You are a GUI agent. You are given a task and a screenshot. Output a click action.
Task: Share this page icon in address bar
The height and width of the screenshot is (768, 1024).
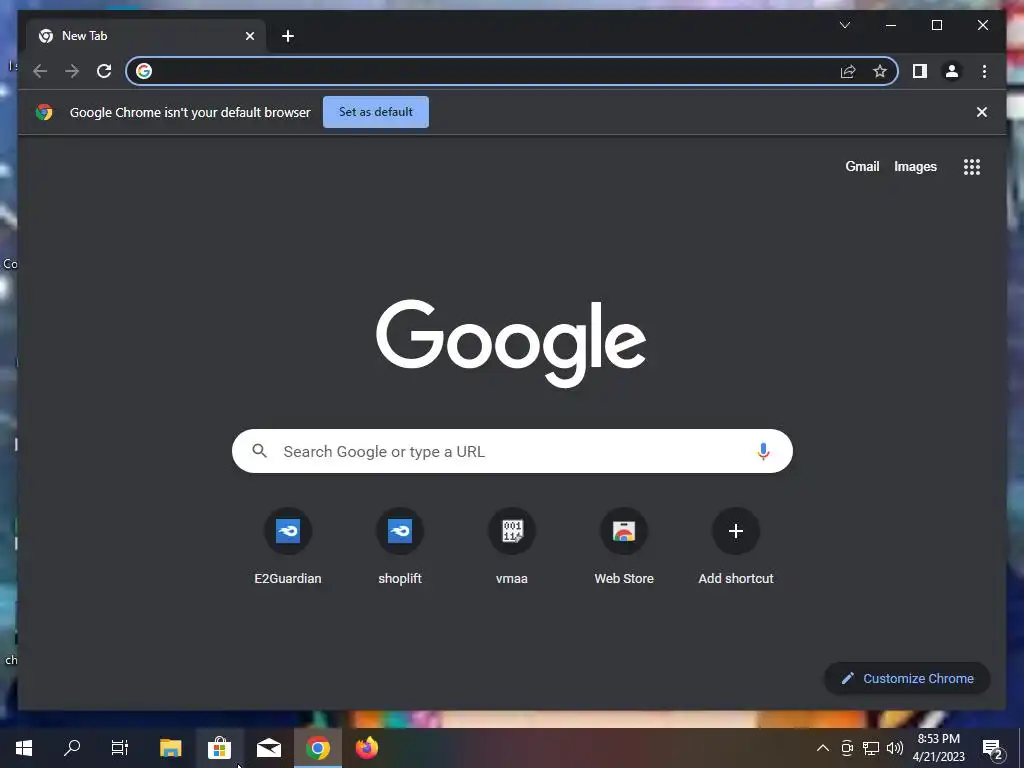tap(848, 71)
